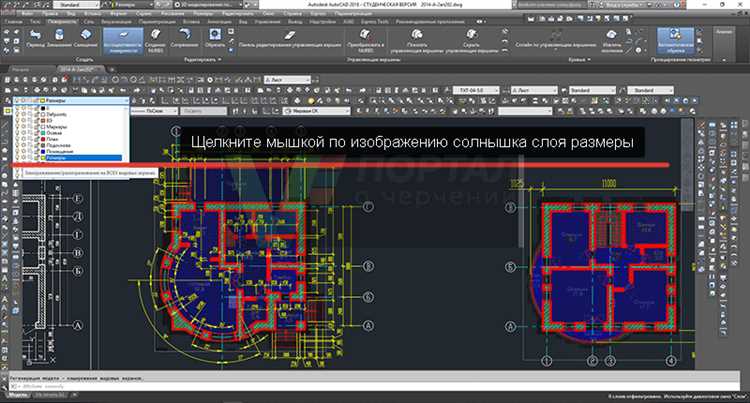Collapse the layer dropdown showing Размеры

126,100
